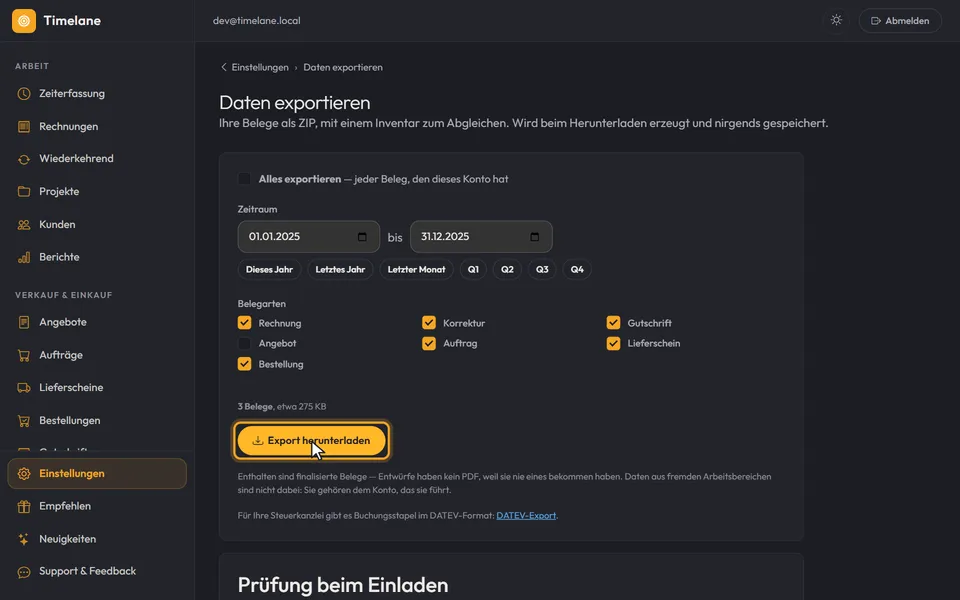Click the start date field 01.01.2025
960x600 pixels.
click(309, 237)
